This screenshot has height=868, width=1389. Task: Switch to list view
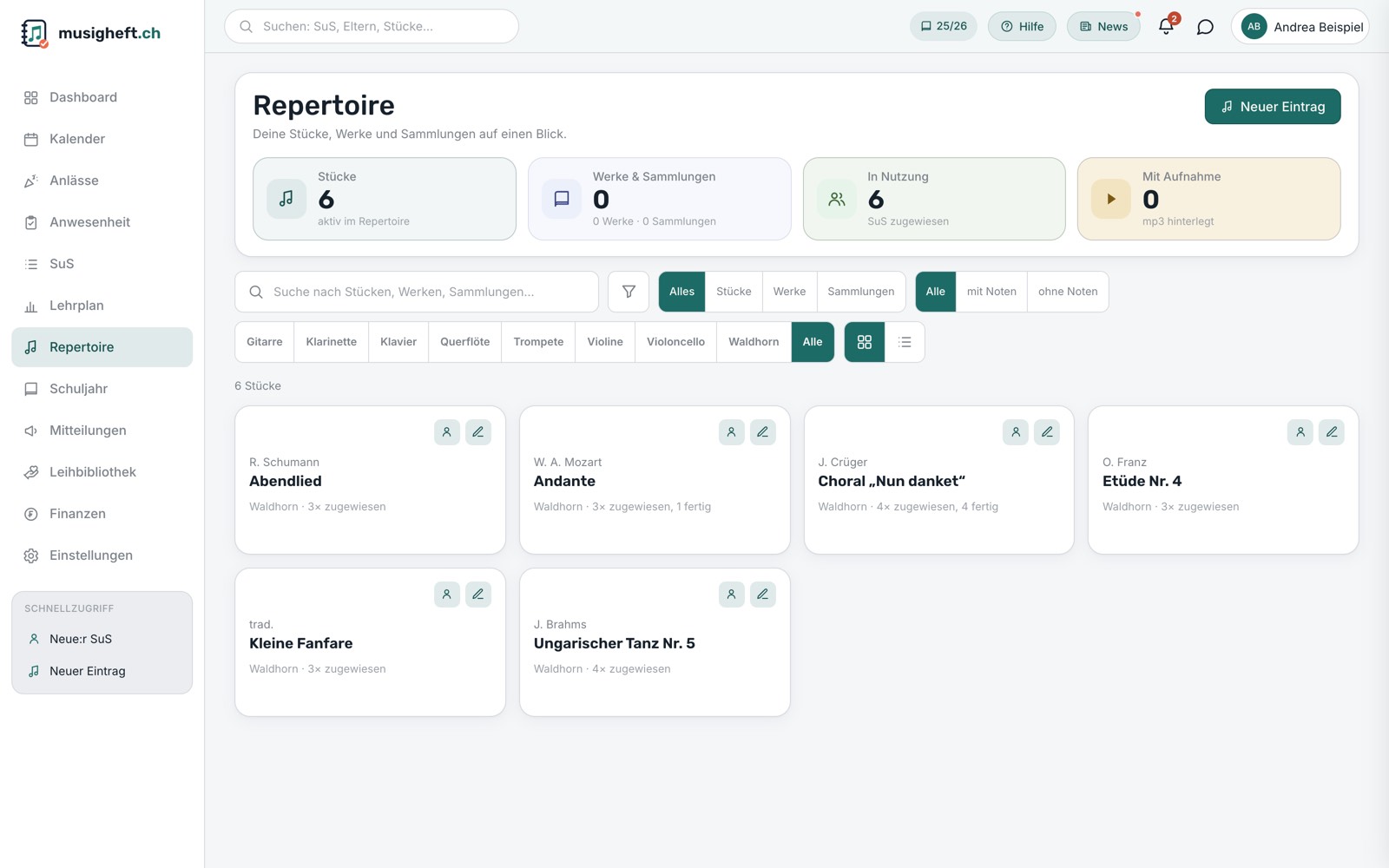905,342
